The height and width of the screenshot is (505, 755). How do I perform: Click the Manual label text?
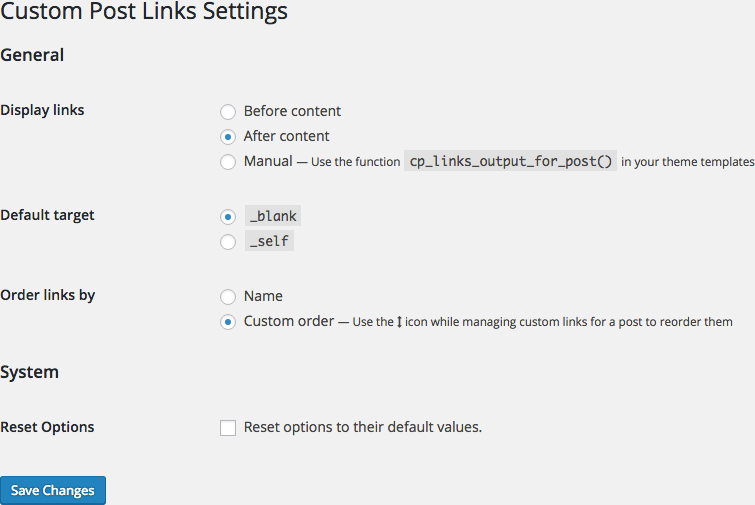coord(268,161)
